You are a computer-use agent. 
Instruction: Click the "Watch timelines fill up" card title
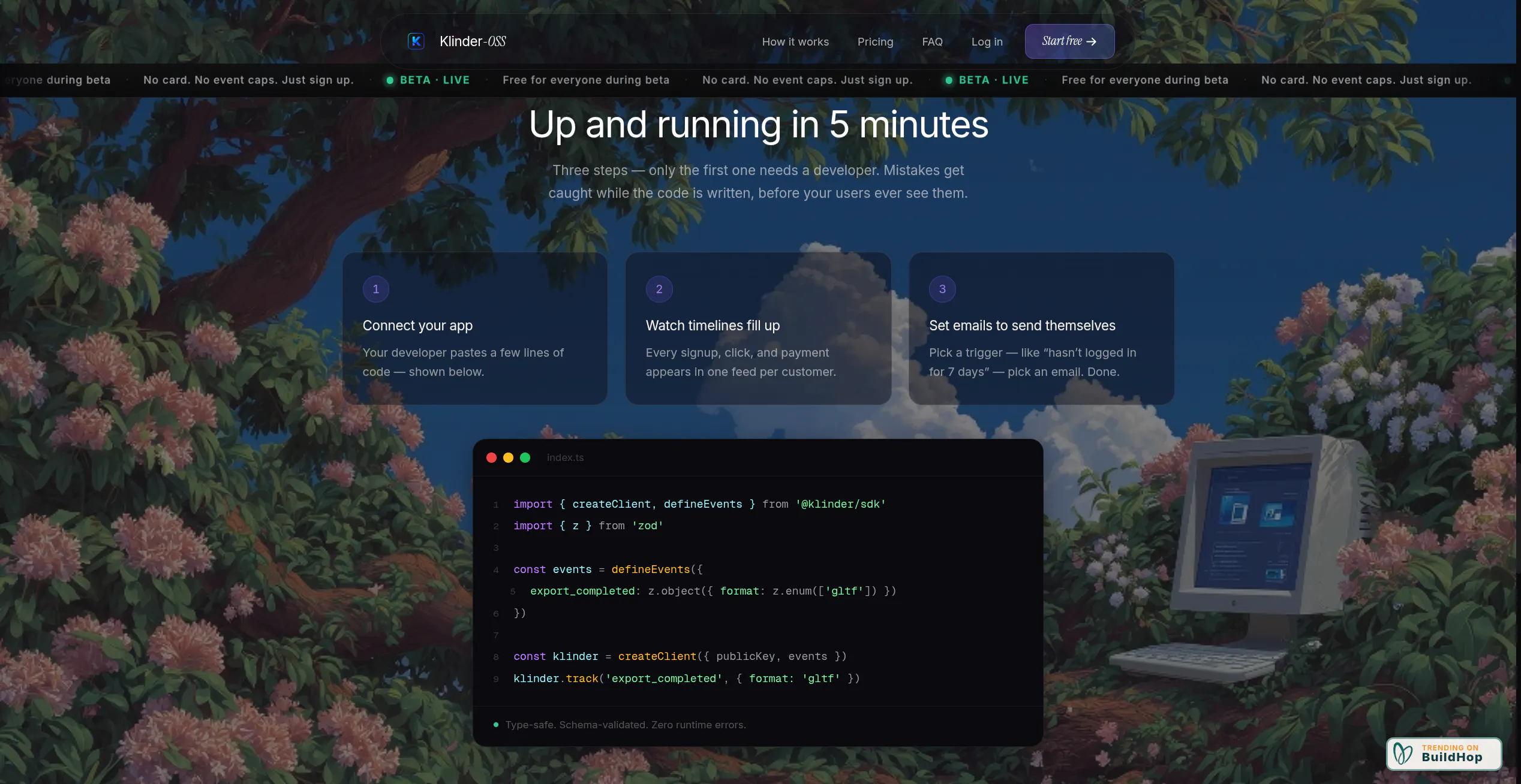pyautogui.click(x=713, y=325)
